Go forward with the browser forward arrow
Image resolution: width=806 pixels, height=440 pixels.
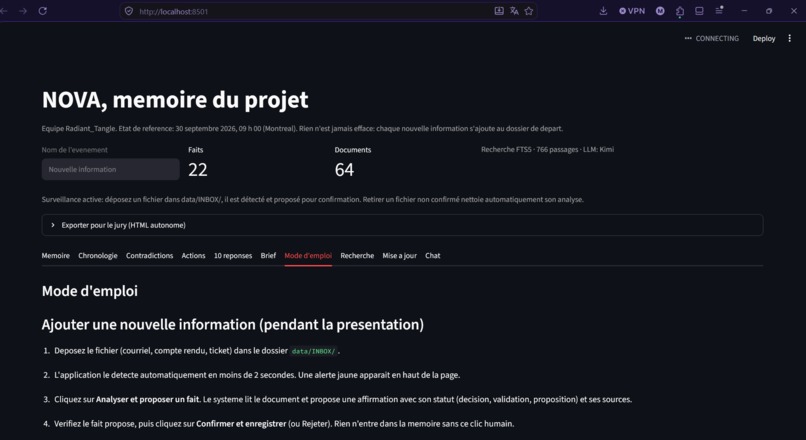(x=23, y=11)
